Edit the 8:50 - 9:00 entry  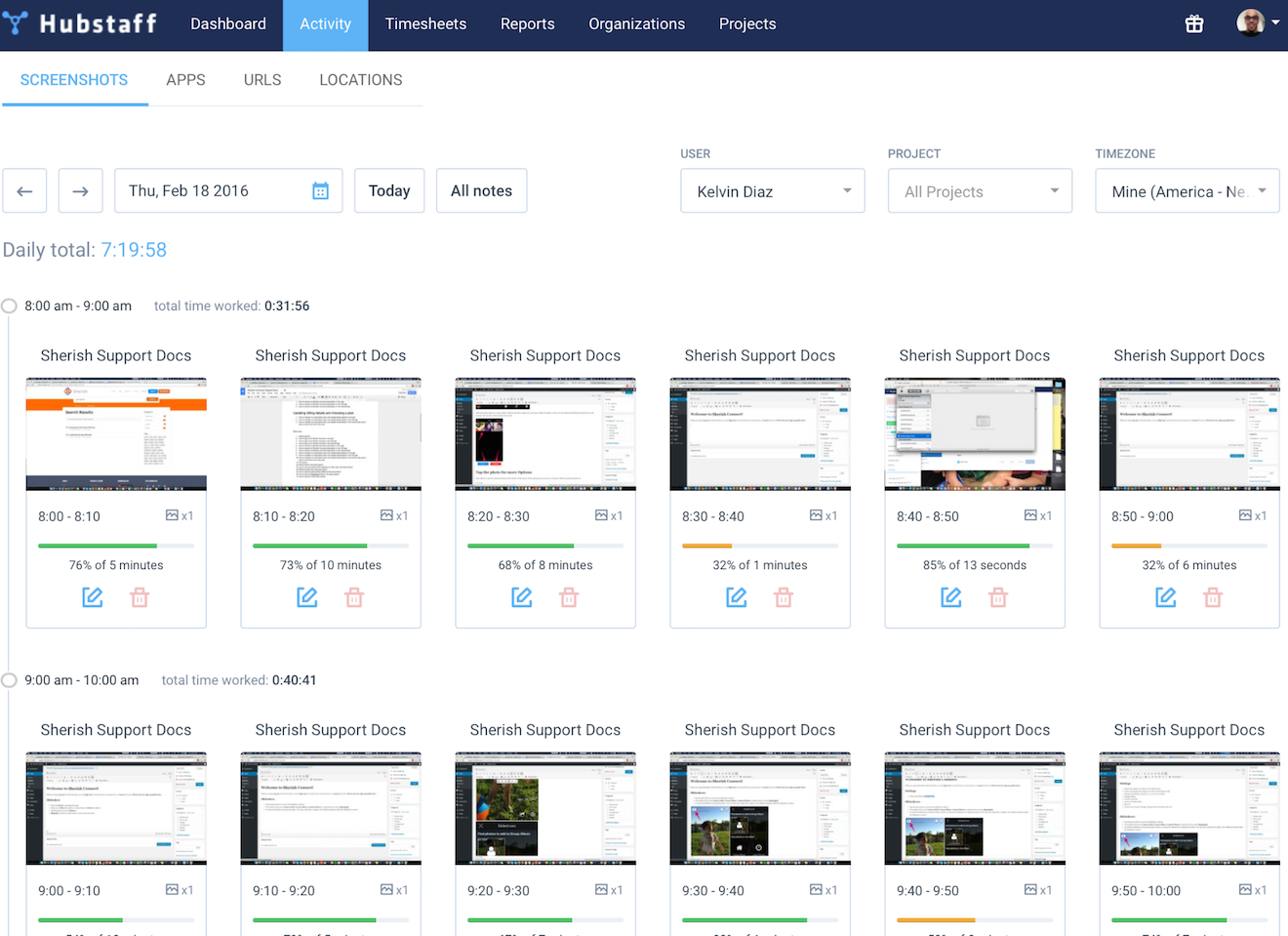tap(1166, 597)
